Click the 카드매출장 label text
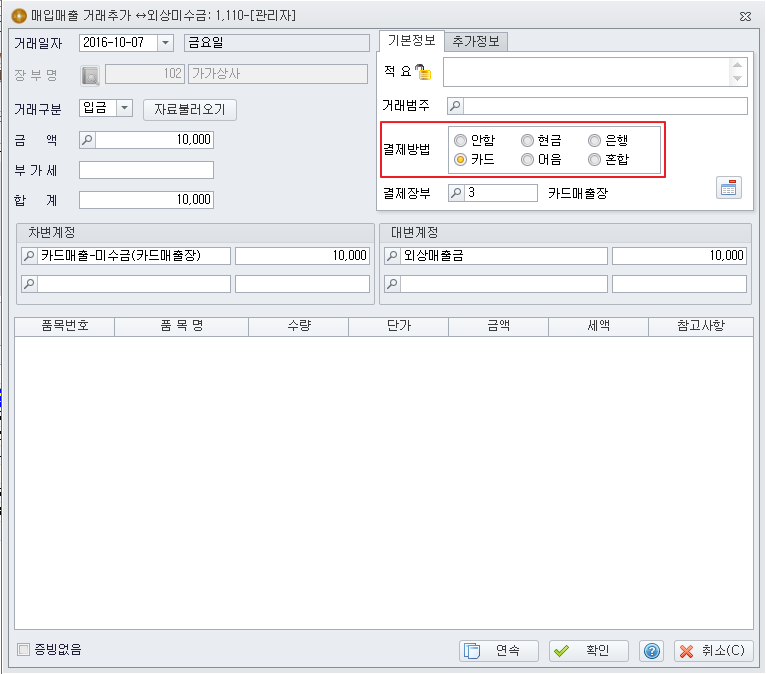This screenshot has height=674, width=766. (578, 193)
